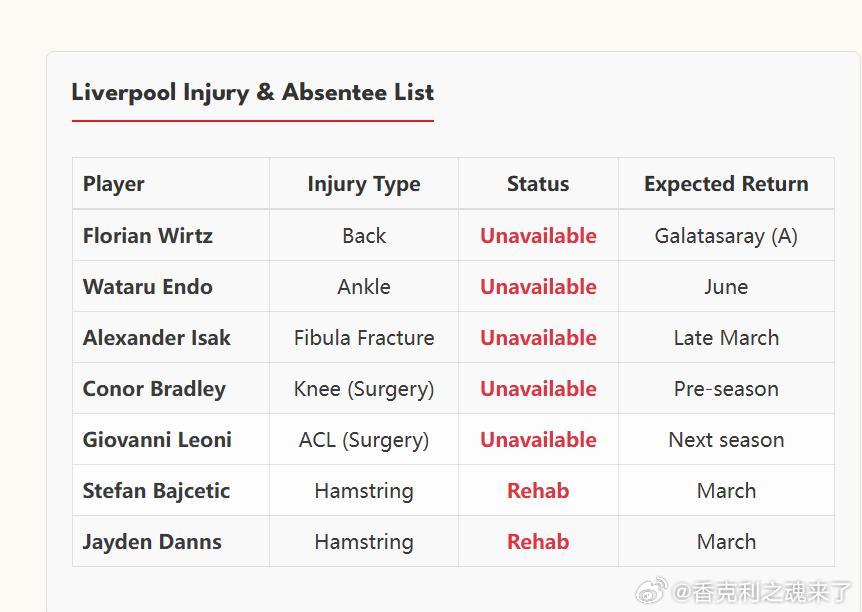Click the ACL (Surgery) injury cell
This screenshot has height=612, width=862.
364,440
